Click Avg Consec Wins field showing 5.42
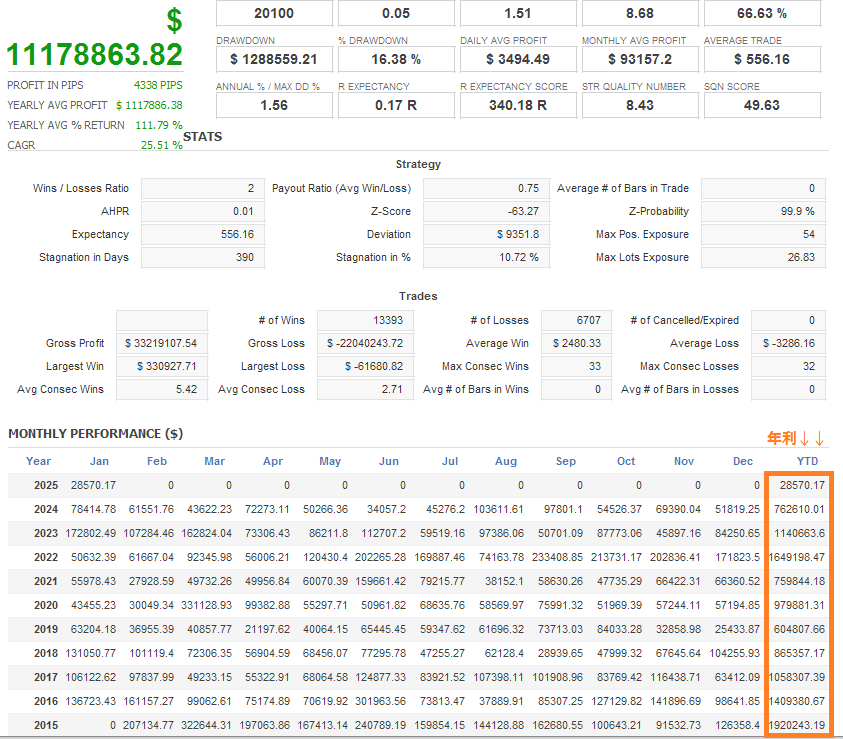The width and height of the screenshot is (843, 739). (162, 390)
